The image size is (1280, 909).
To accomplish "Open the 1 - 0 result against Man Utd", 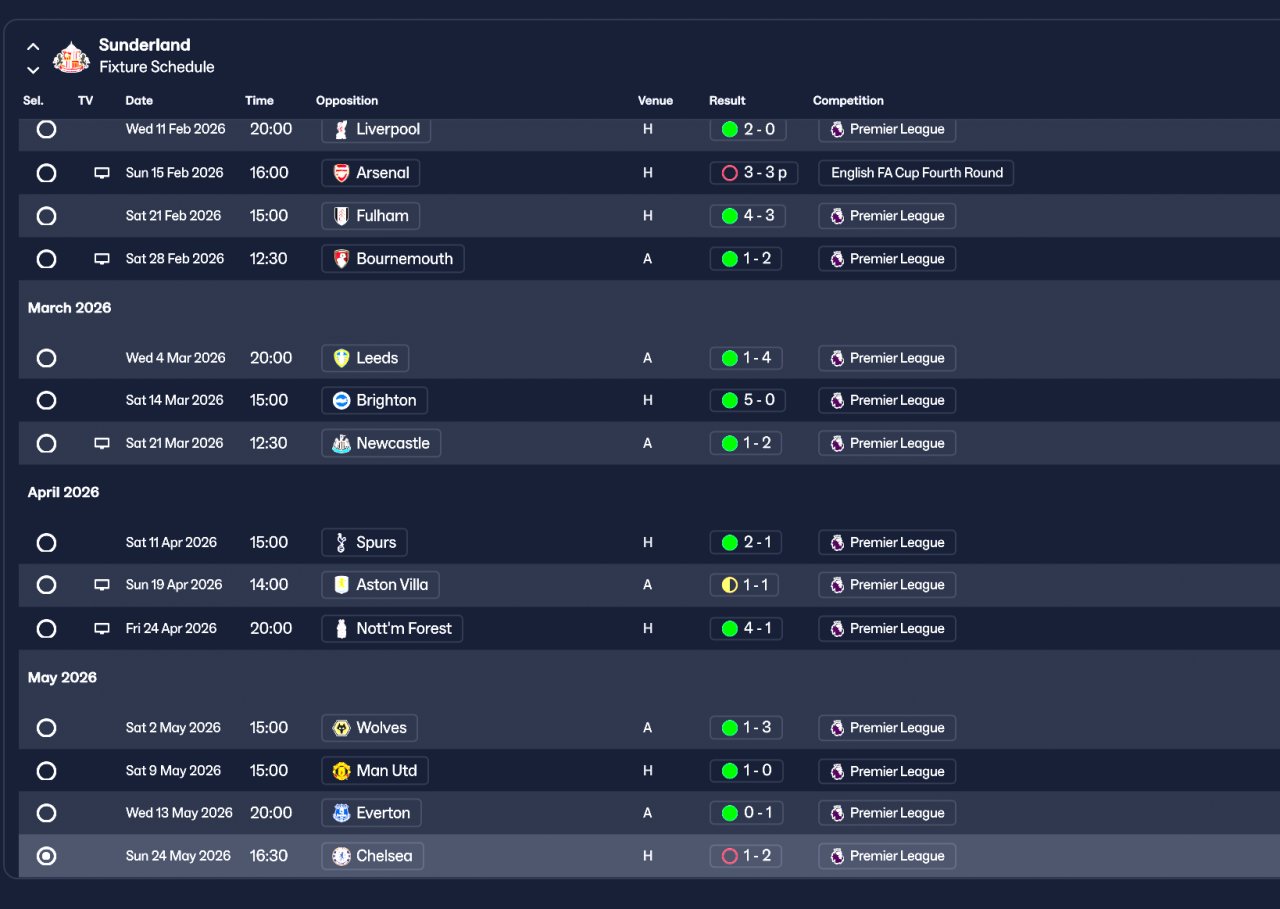I will pos(746,771).
